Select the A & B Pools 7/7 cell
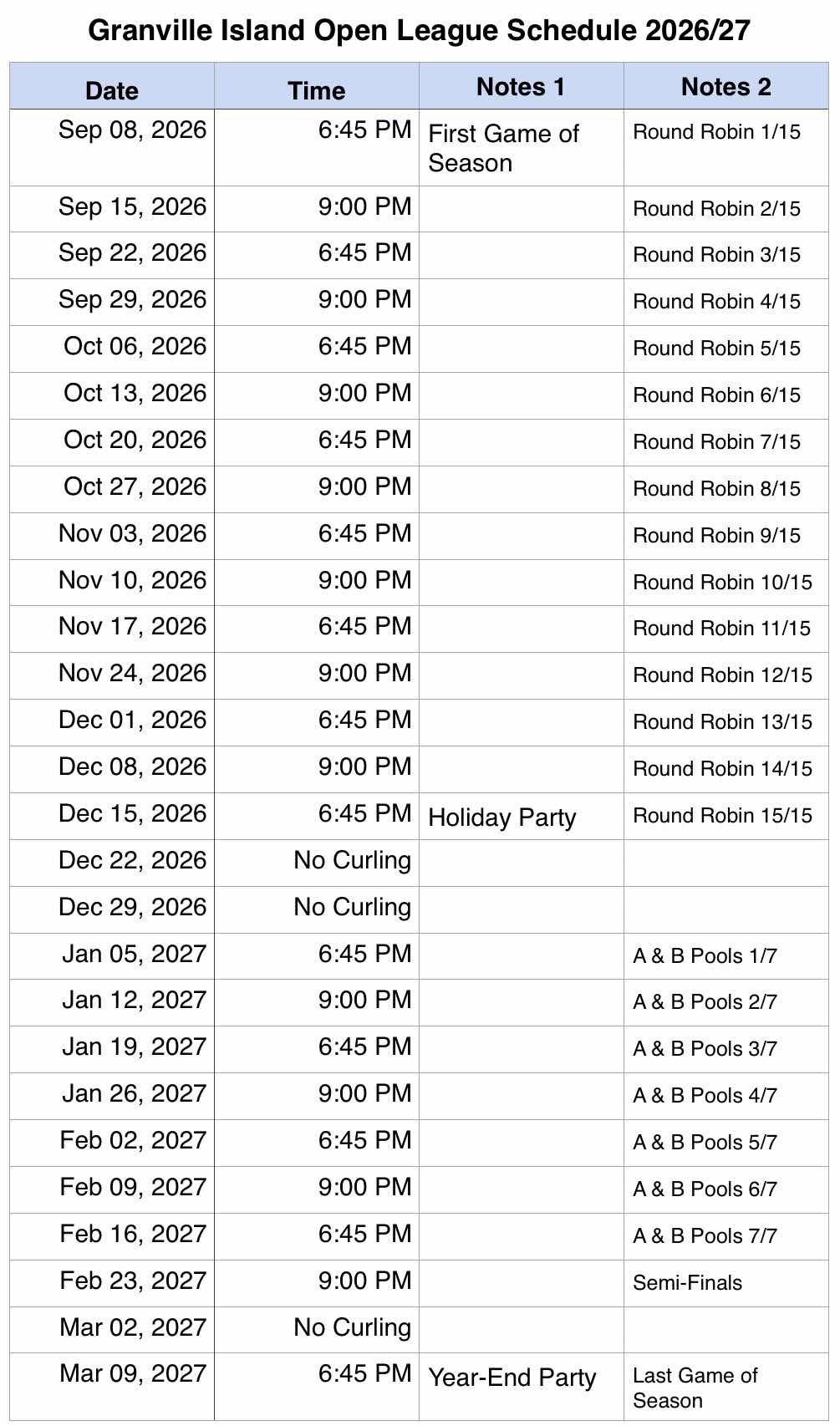This screenshot has width=840, height=1426. click(x=726, y=1237)
